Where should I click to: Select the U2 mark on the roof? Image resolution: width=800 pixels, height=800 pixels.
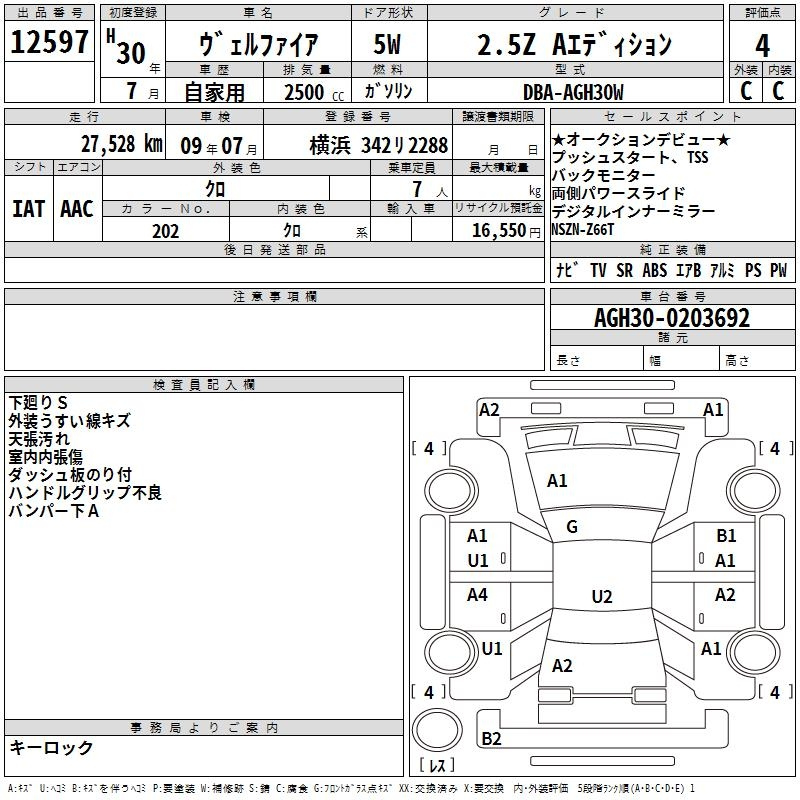point(601,597)
